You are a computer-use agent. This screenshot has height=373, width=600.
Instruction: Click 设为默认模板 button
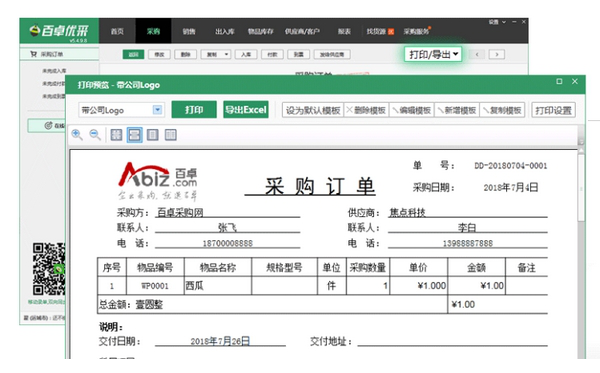coord(313,110)
